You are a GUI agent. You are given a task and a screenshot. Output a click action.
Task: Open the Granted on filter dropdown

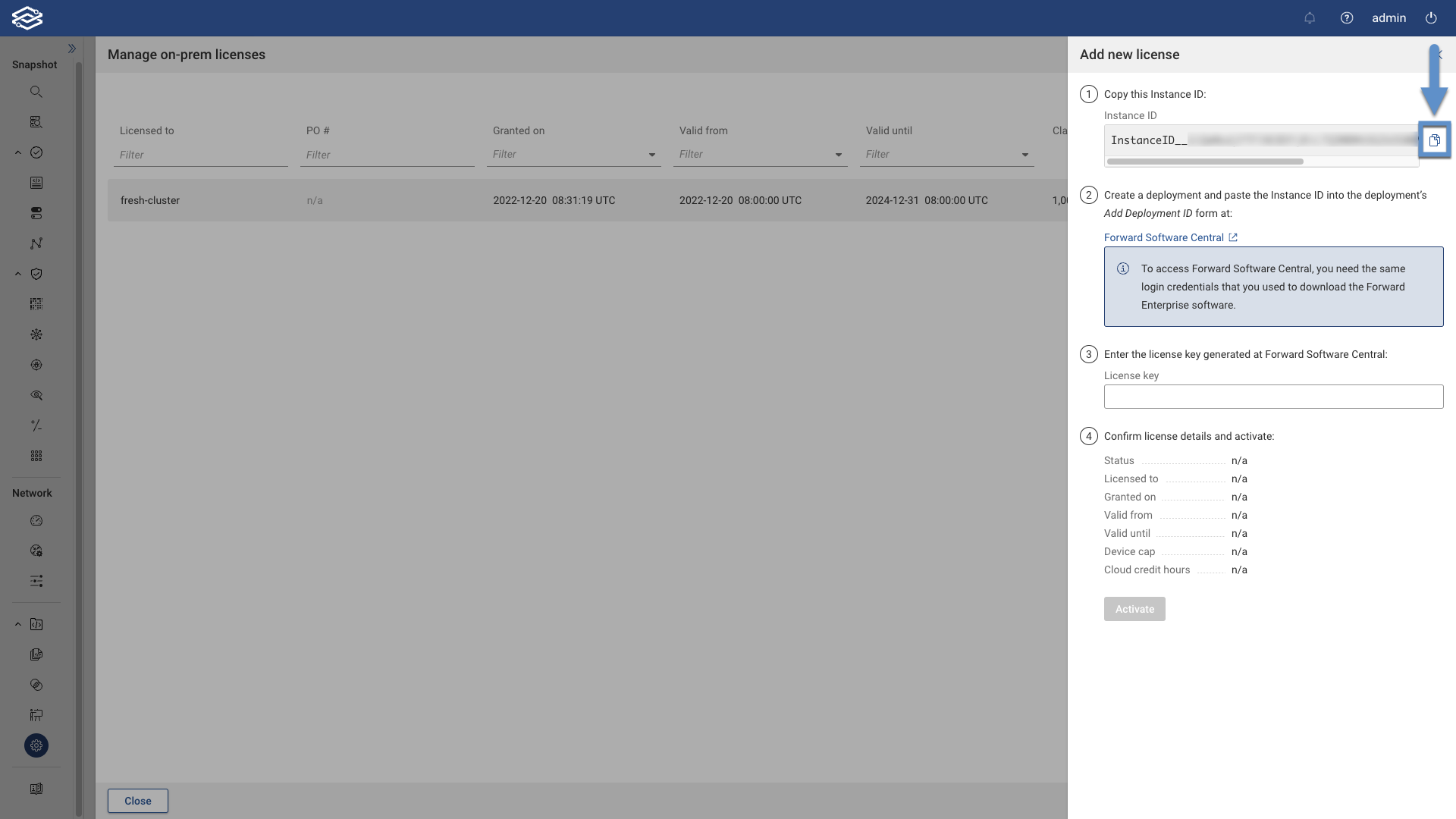coord(651,155)
